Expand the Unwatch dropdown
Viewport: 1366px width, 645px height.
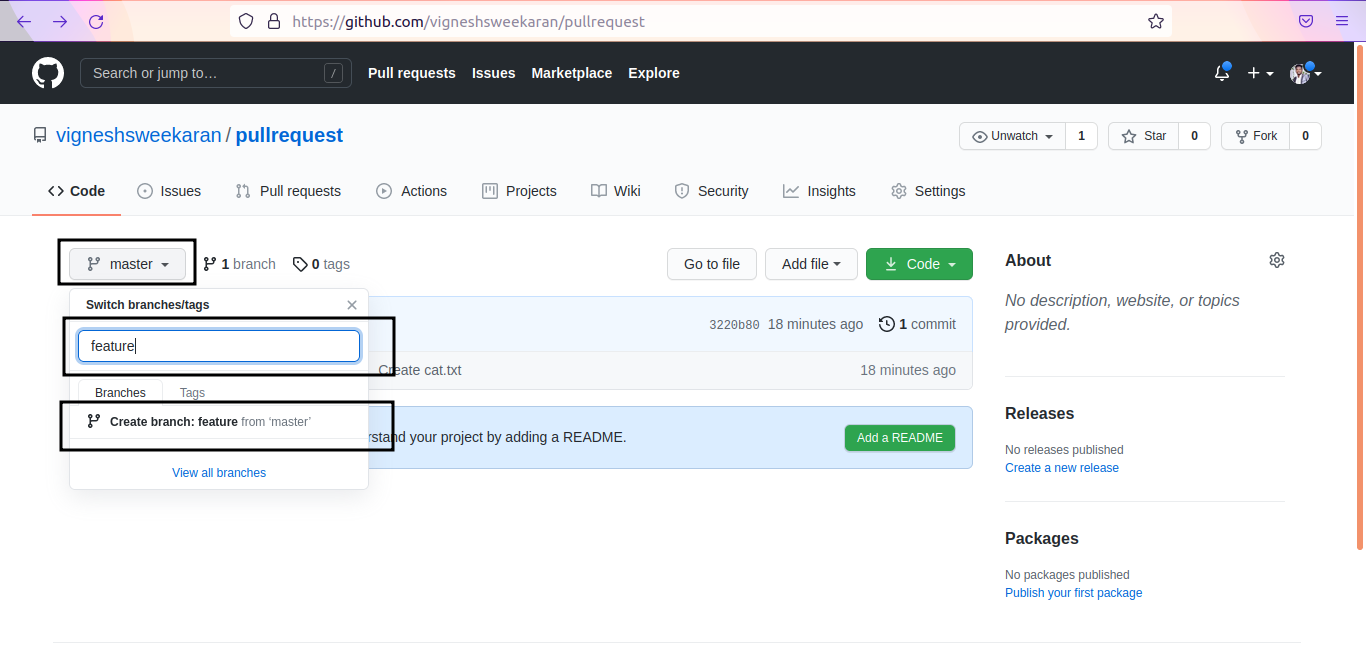pyautogui.click(x=1013, y=136)
